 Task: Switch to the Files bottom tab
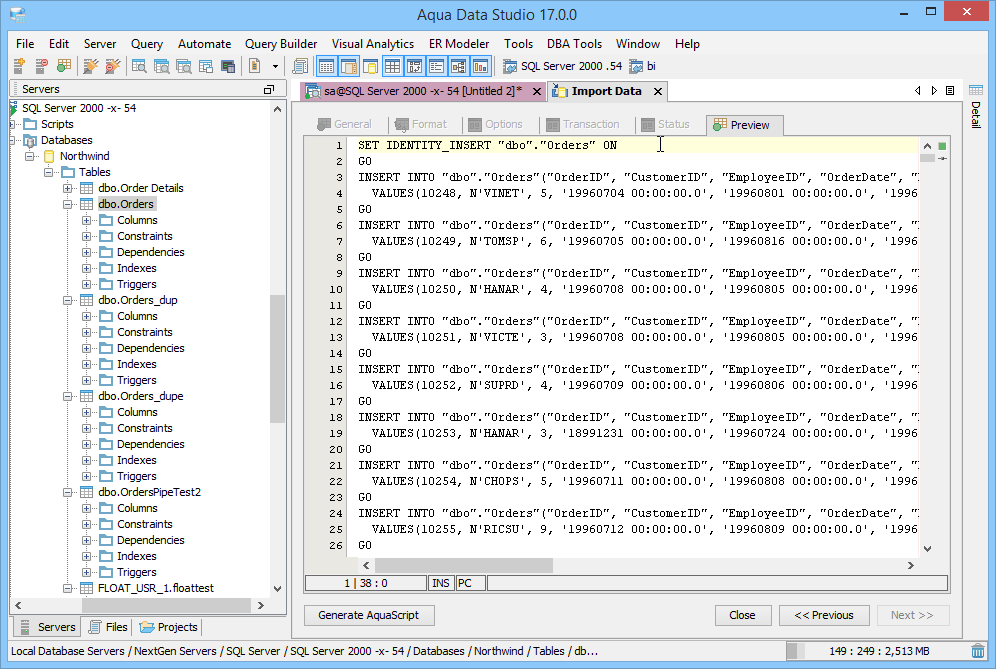coord(109,627)
